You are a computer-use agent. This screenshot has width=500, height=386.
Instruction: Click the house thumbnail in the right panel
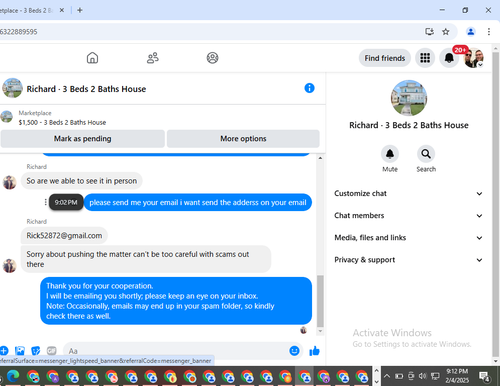tap(409, 98)
